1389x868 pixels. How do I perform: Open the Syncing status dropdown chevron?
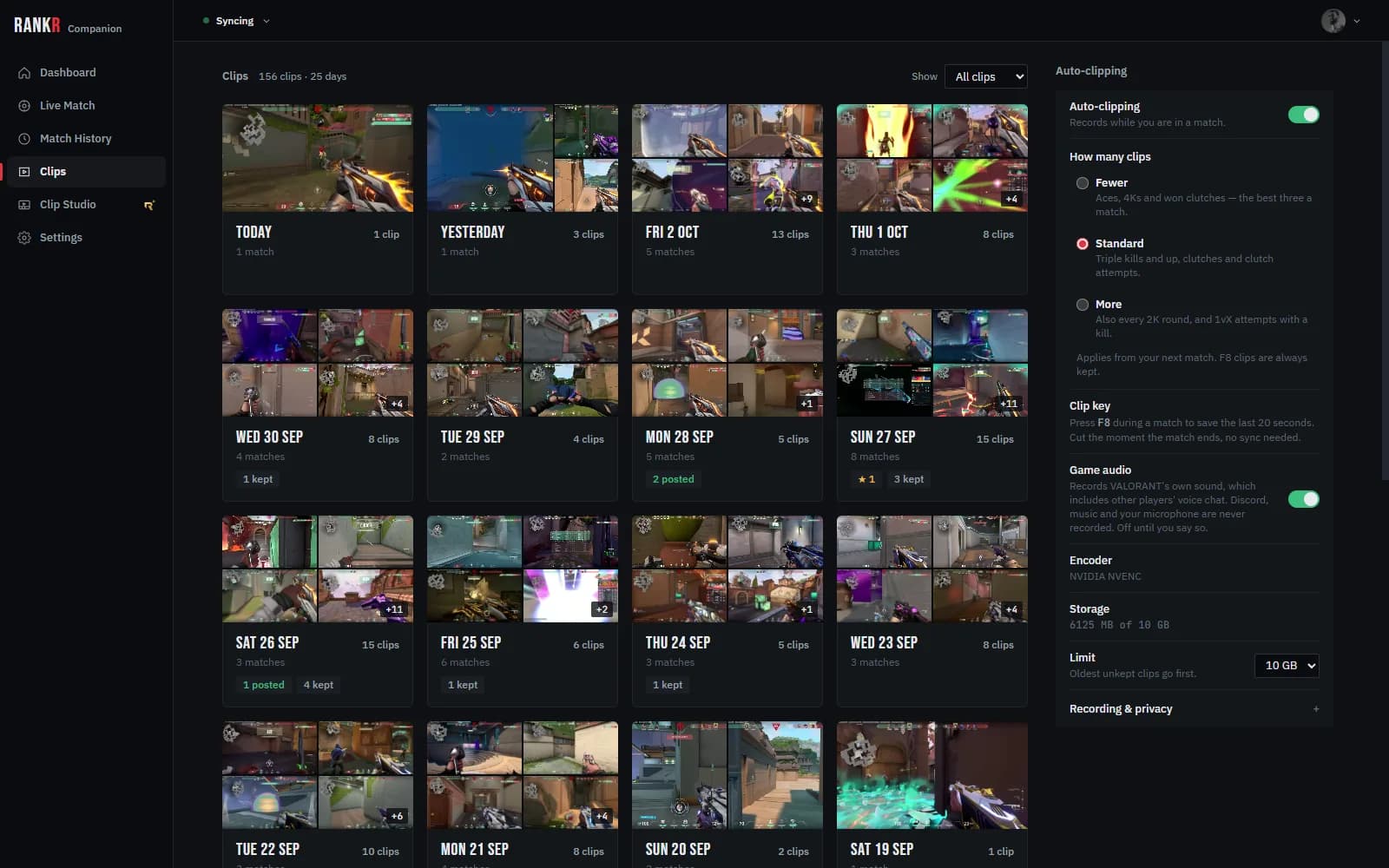click(x=267, y=21)
